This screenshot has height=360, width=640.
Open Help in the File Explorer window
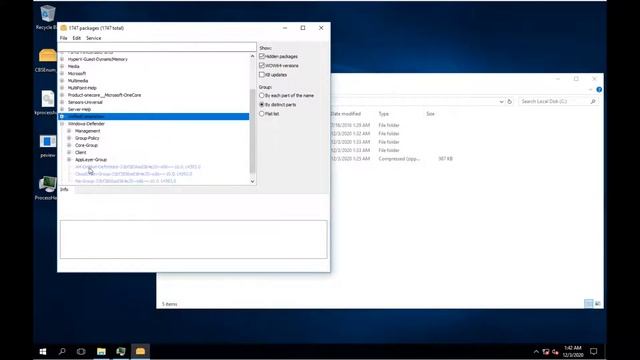pyautogui.click(x=599, y=89)
